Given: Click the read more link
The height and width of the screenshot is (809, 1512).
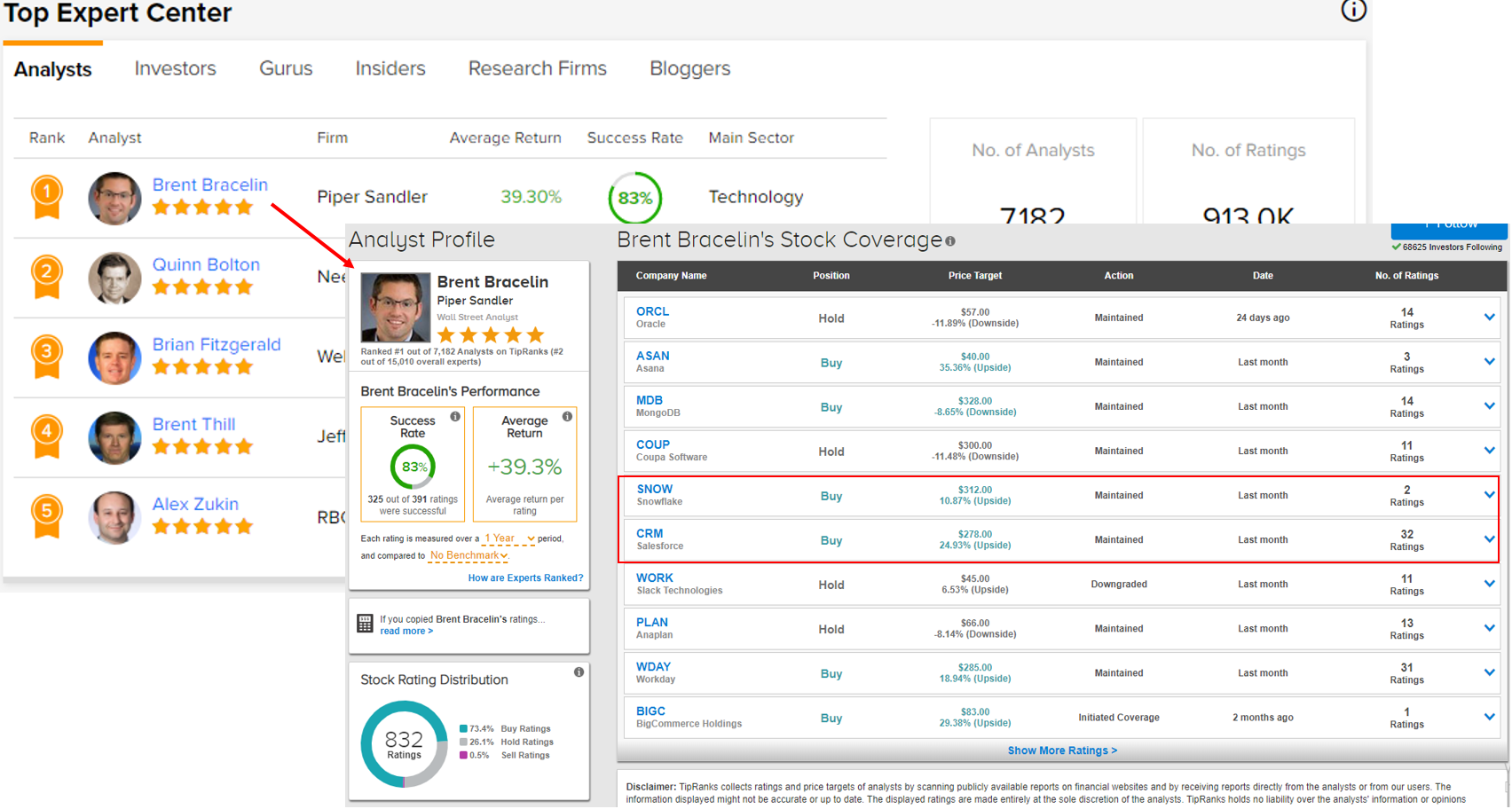Looking at the screenshot, I should [406, 631].
